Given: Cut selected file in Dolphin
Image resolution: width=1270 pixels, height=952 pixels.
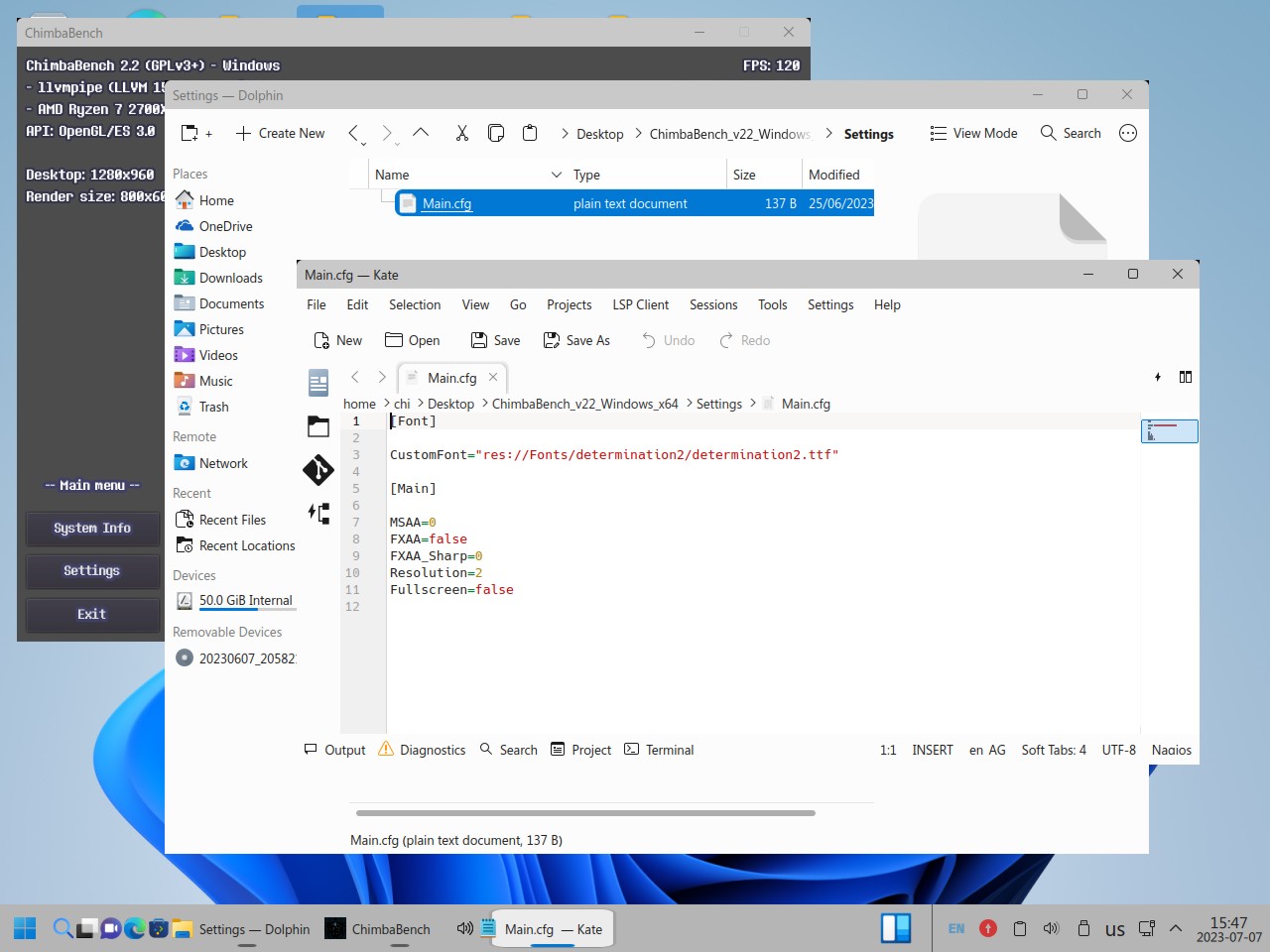Looking at the screenshot, I should (461, 133).
